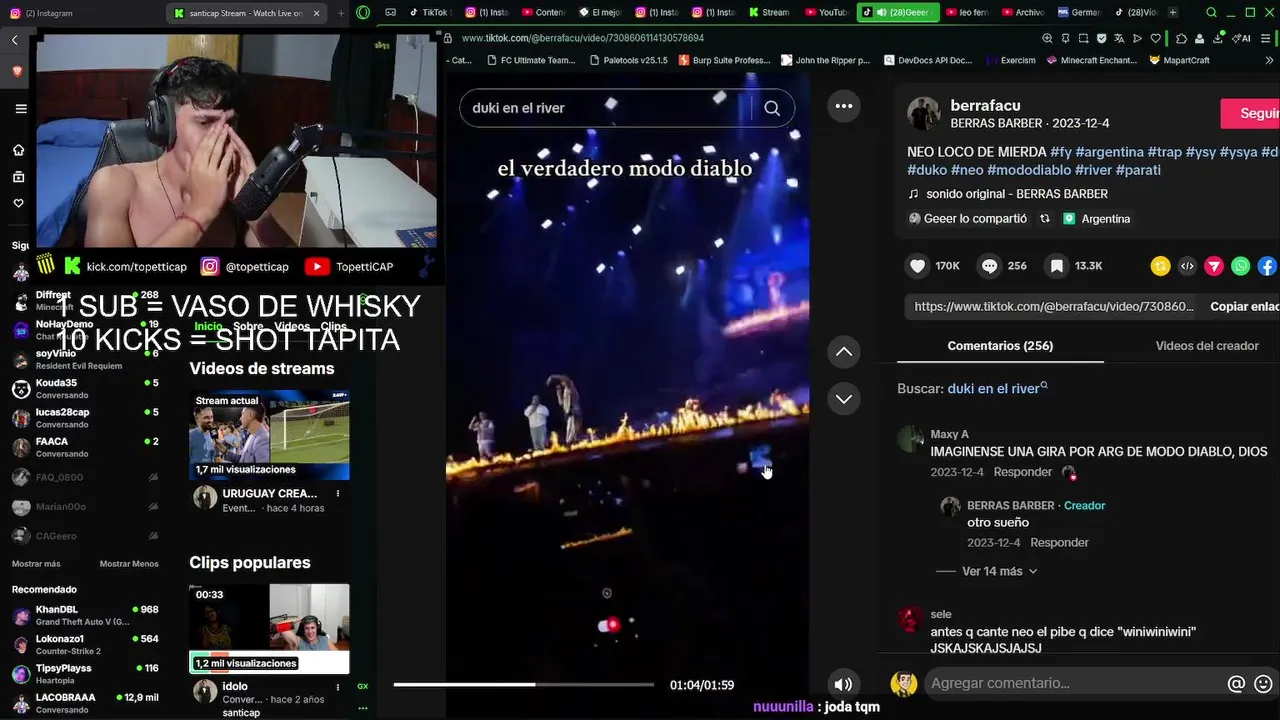
Task: Click the TikTok search field
Action: [x=610, y=108]
